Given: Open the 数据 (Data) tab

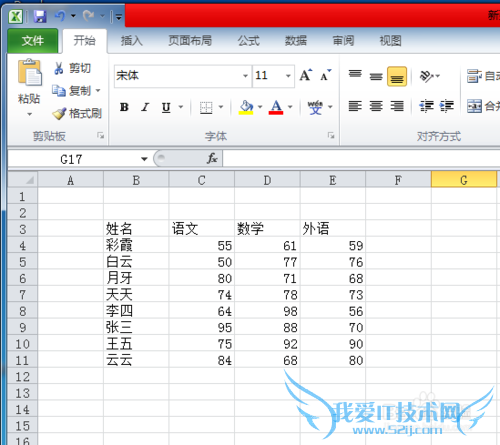Looking at the screenshot, I should [296, 41].
